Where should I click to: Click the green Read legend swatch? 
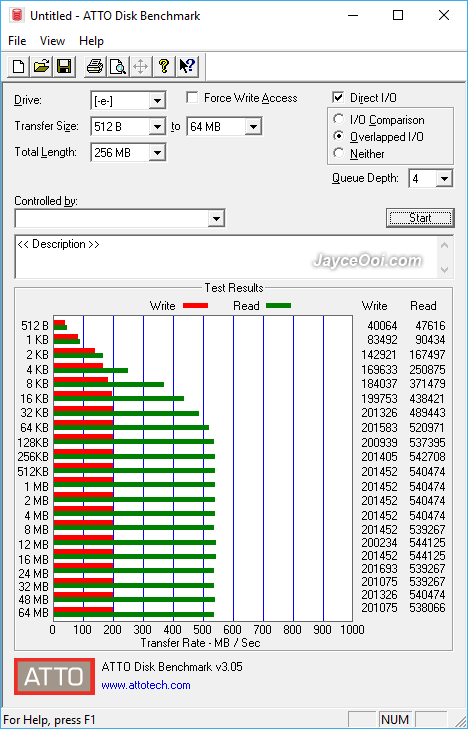pos(278,306)
